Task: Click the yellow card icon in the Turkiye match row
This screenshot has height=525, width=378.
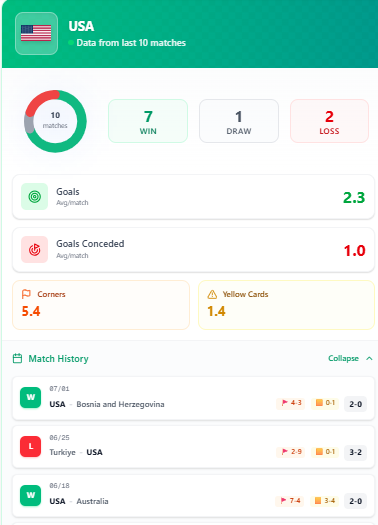Action: tap(319, 452)
